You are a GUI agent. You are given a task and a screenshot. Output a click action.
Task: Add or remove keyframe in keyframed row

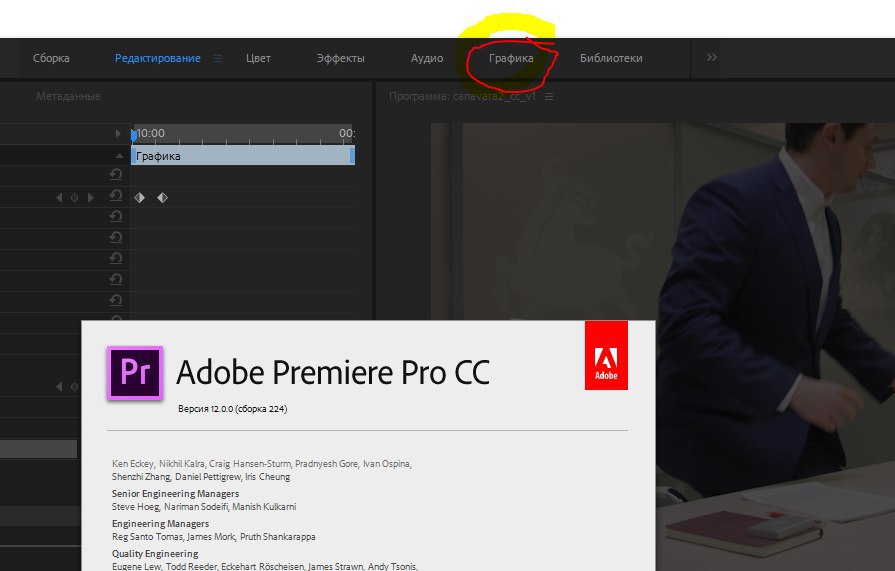point(74,198)
